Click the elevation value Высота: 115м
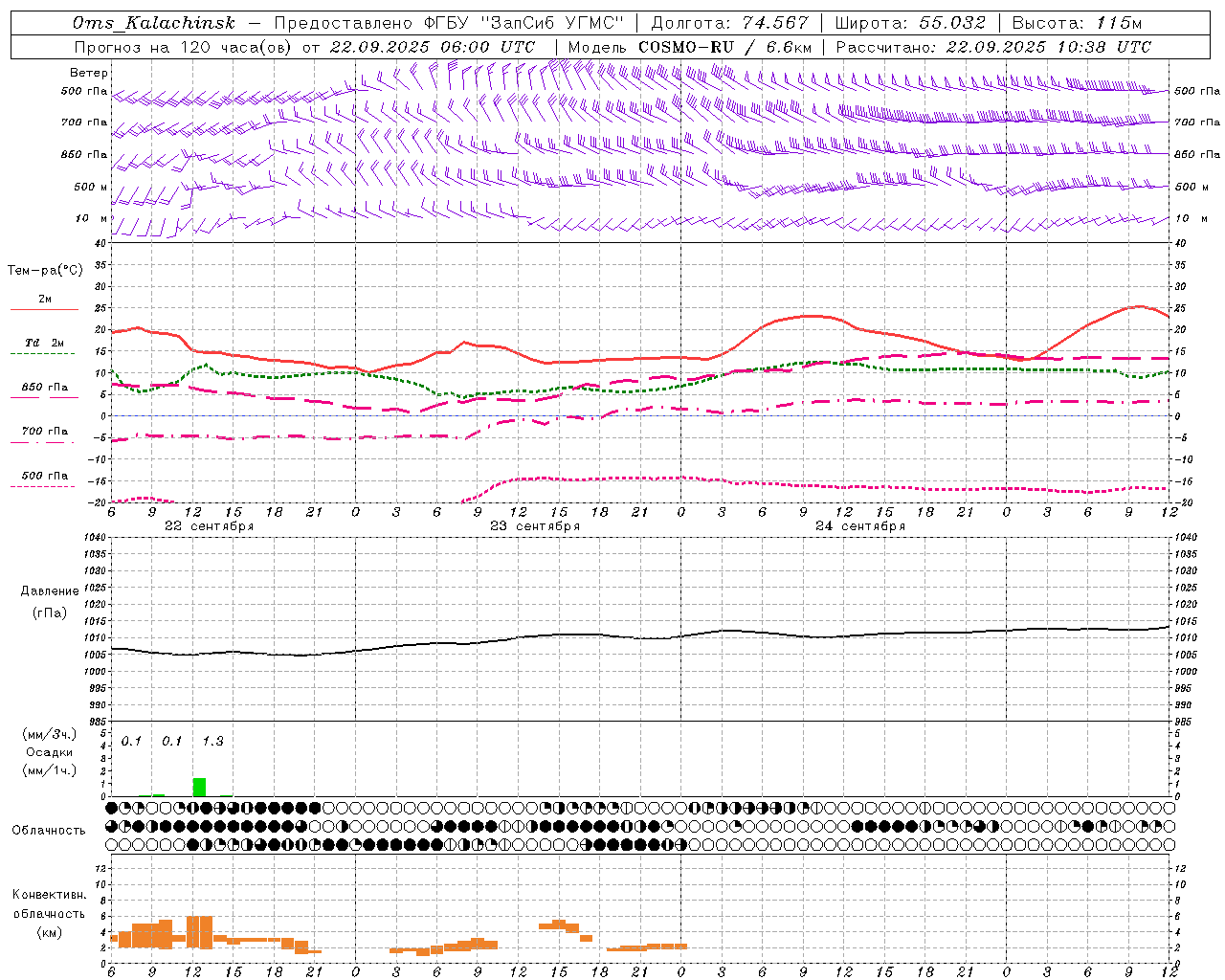This screenshot has width=1225, height=980. coord(1077,23)
